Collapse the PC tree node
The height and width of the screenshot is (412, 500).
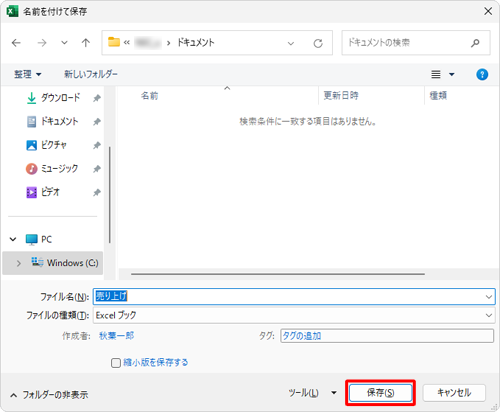(13, 239)
